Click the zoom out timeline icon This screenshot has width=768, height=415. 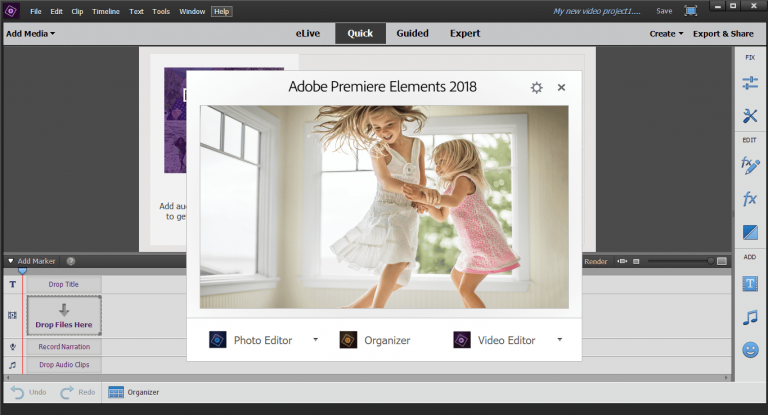coord(636,262)
